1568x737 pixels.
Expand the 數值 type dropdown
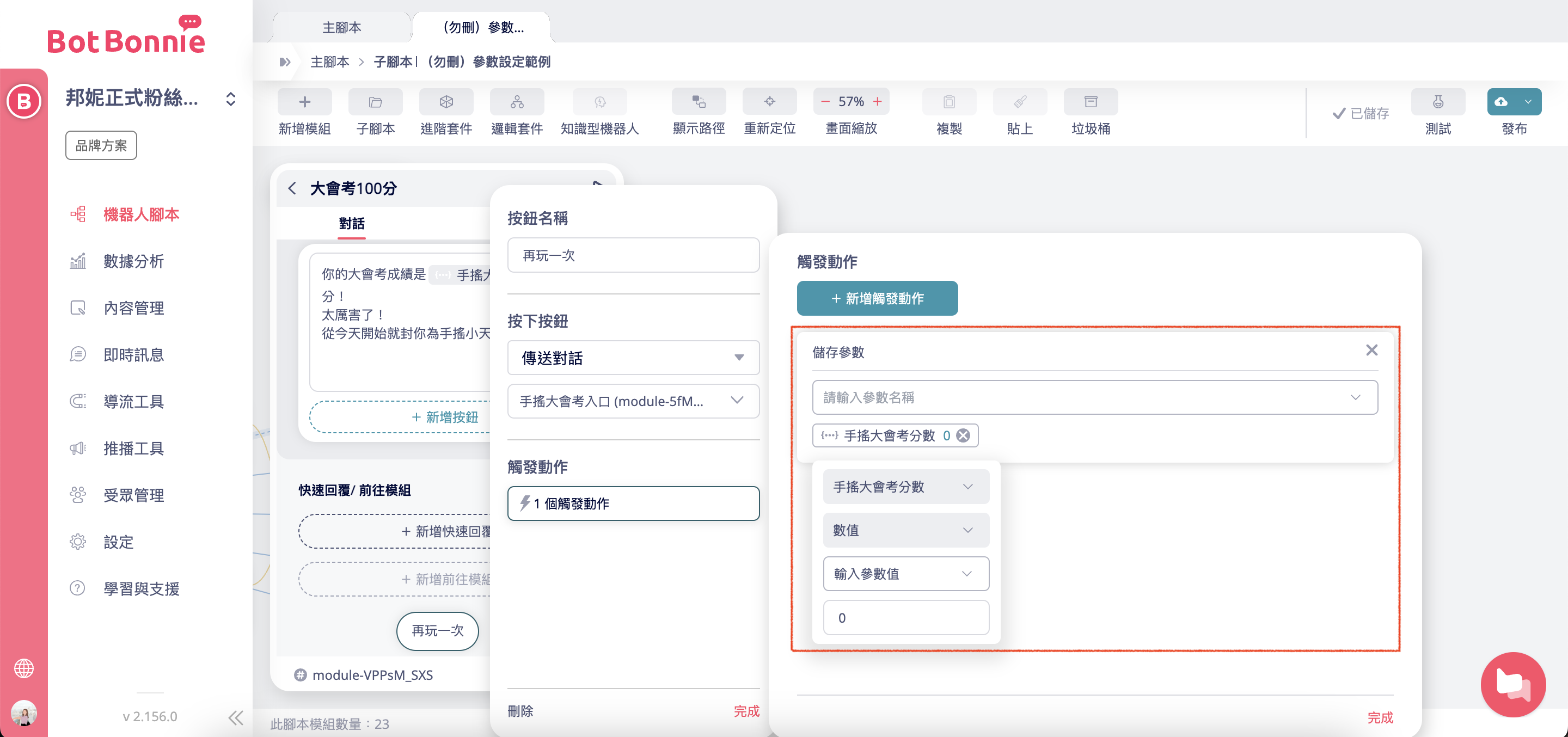905,530
